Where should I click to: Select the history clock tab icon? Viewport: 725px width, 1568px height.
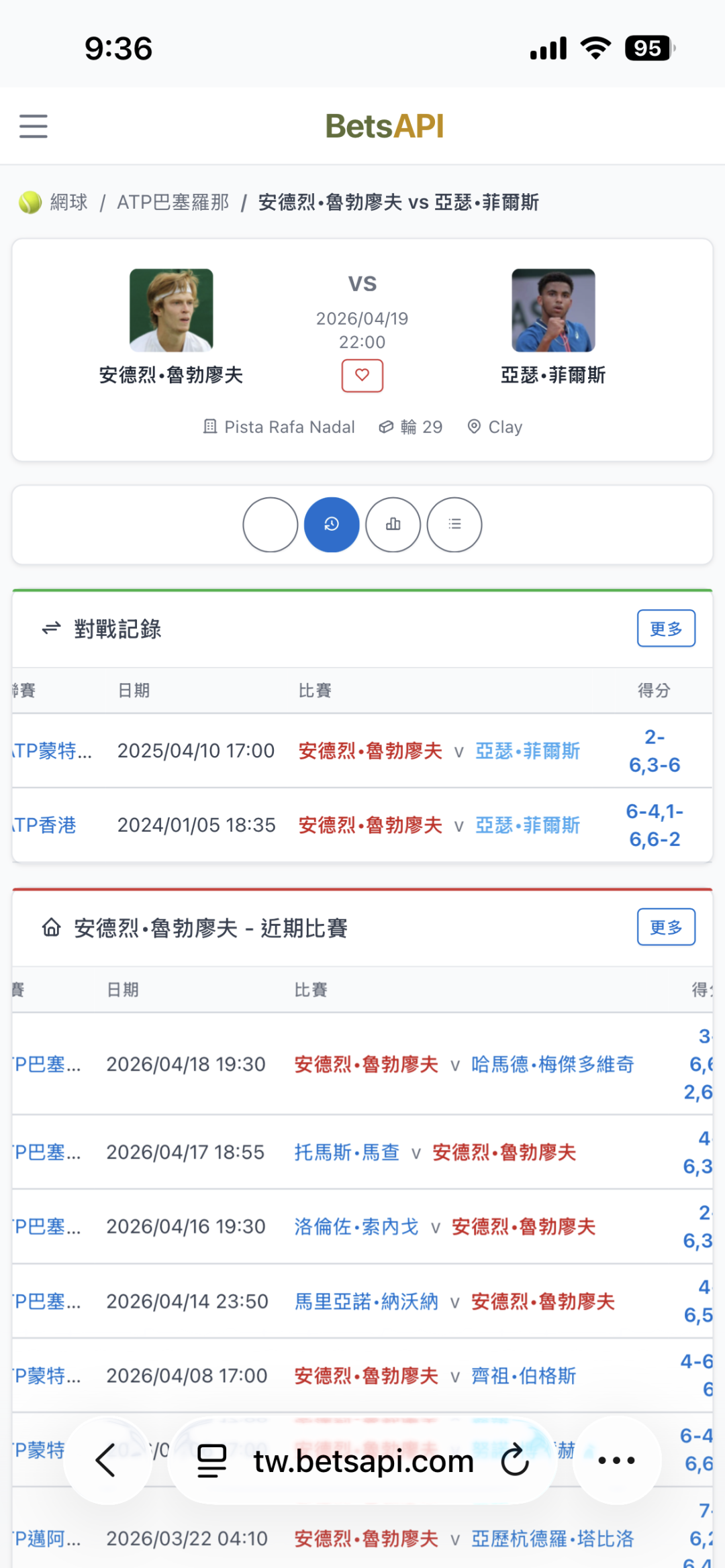[x=332, y=525]
